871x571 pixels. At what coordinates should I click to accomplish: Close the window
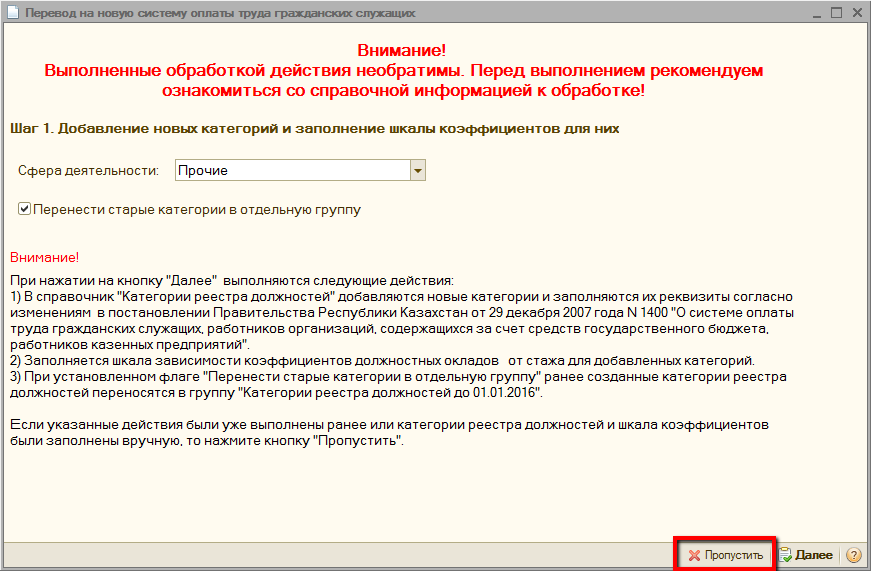(857, 13)
